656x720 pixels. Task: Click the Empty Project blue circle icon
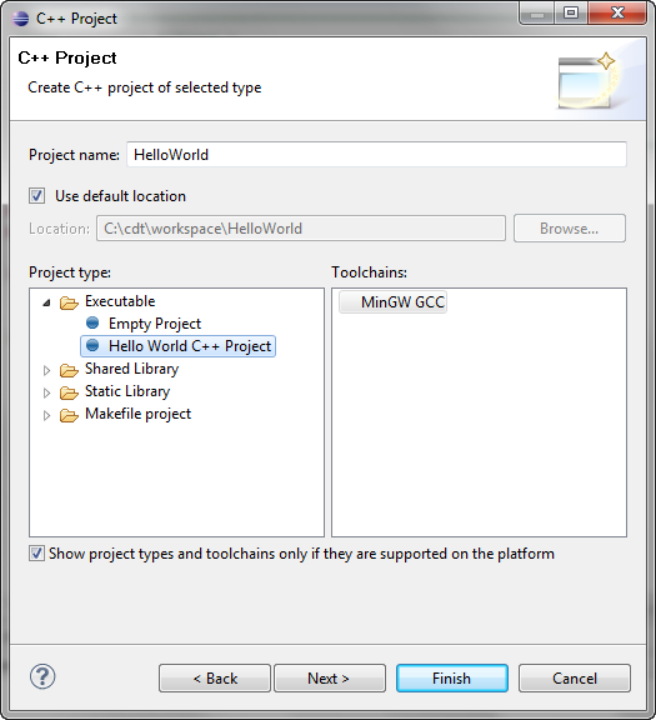(x=93, y=324)
